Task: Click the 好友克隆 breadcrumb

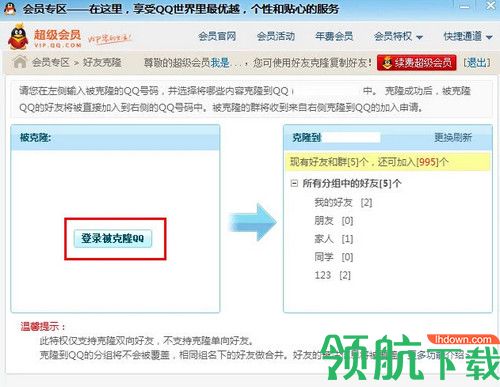Action: coord(102,62)
